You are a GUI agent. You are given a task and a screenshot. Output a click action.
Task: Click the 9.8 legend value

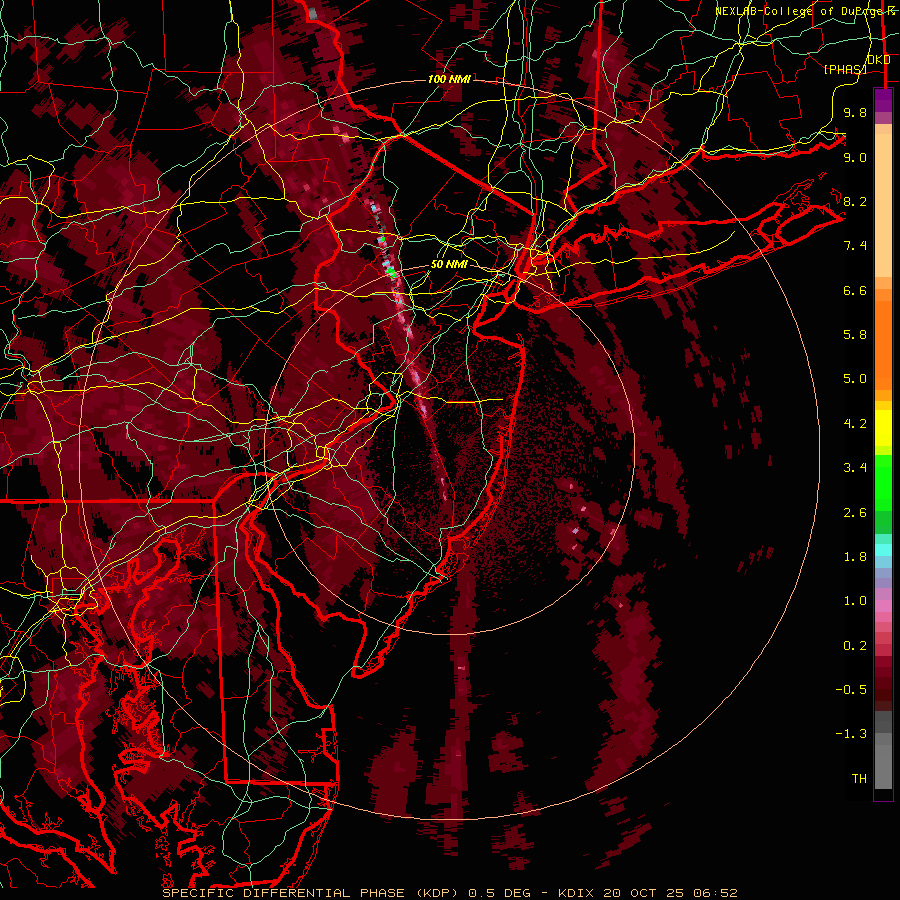pos(855,112)
